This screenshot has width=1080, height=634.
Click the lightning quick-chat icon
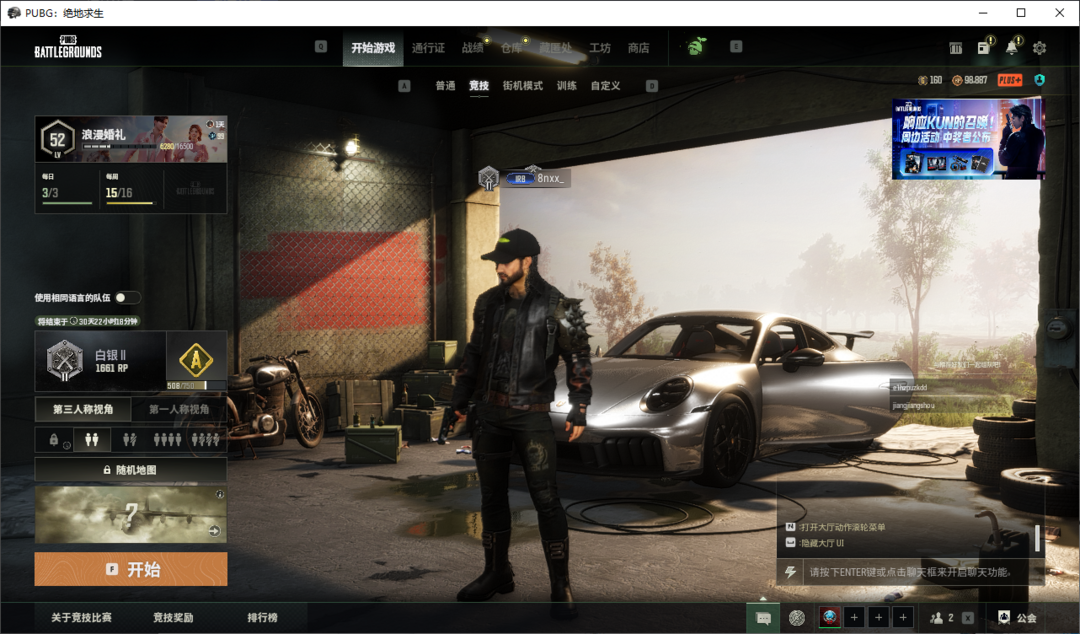791,572
